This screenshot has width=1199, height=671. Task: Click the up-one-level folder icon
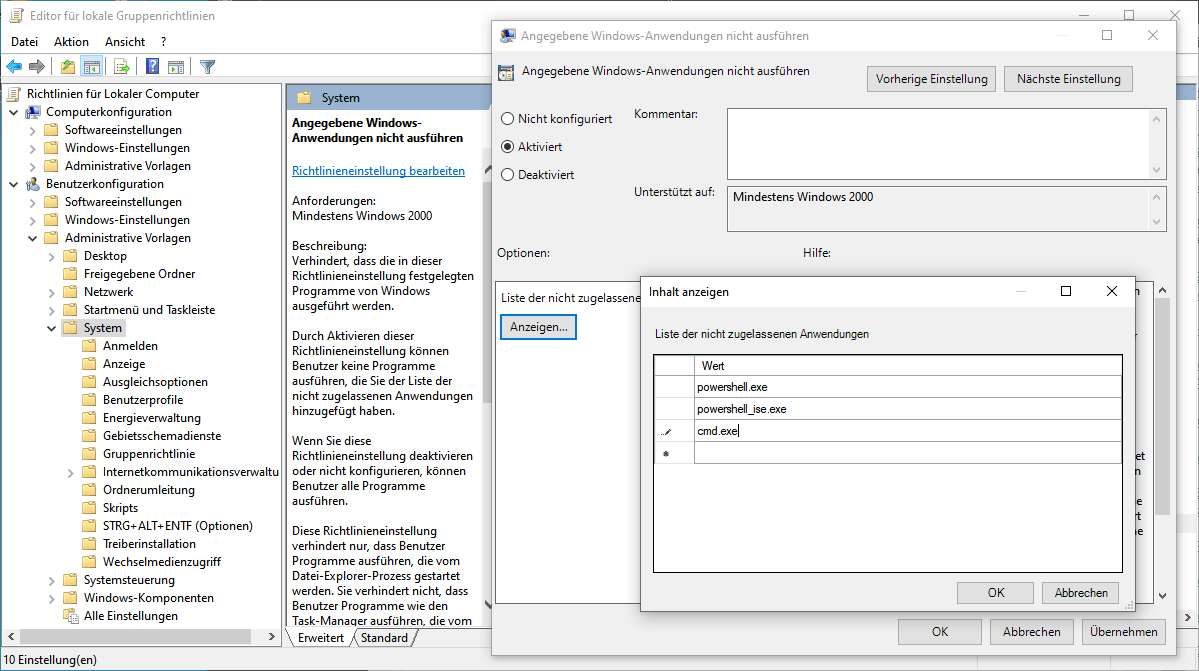pyautogui.click(x=67, y=67)
